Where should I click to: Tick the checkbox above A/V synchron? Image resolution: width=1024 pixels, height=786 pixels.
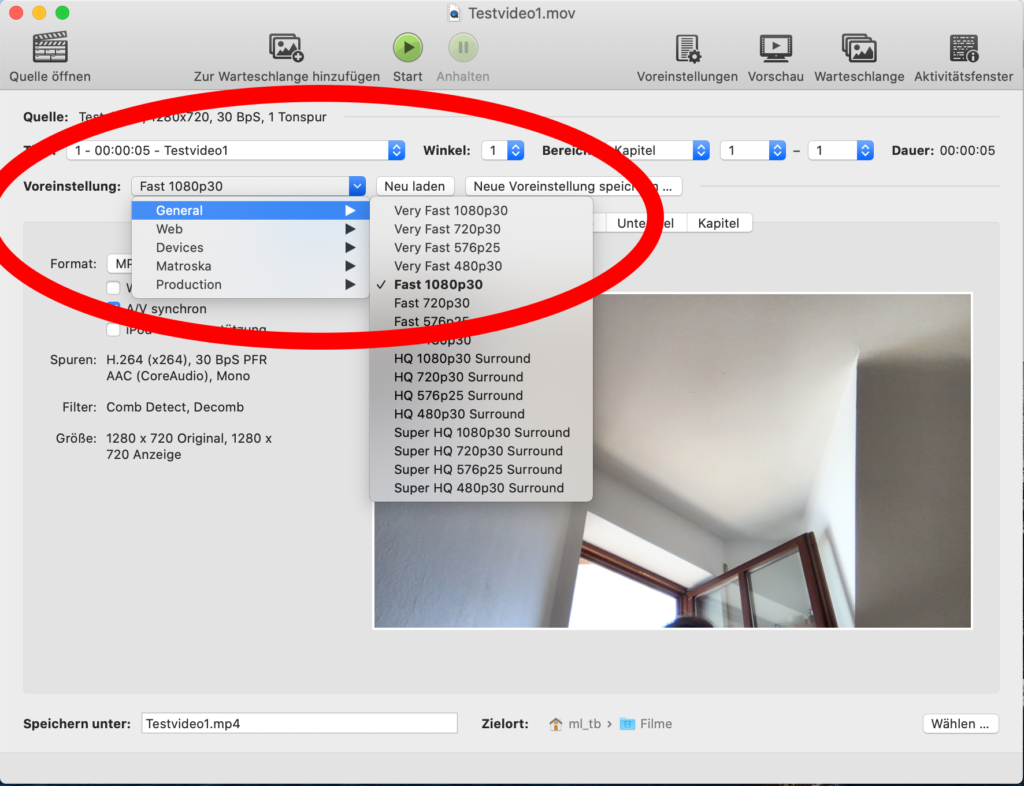(114, 288)
